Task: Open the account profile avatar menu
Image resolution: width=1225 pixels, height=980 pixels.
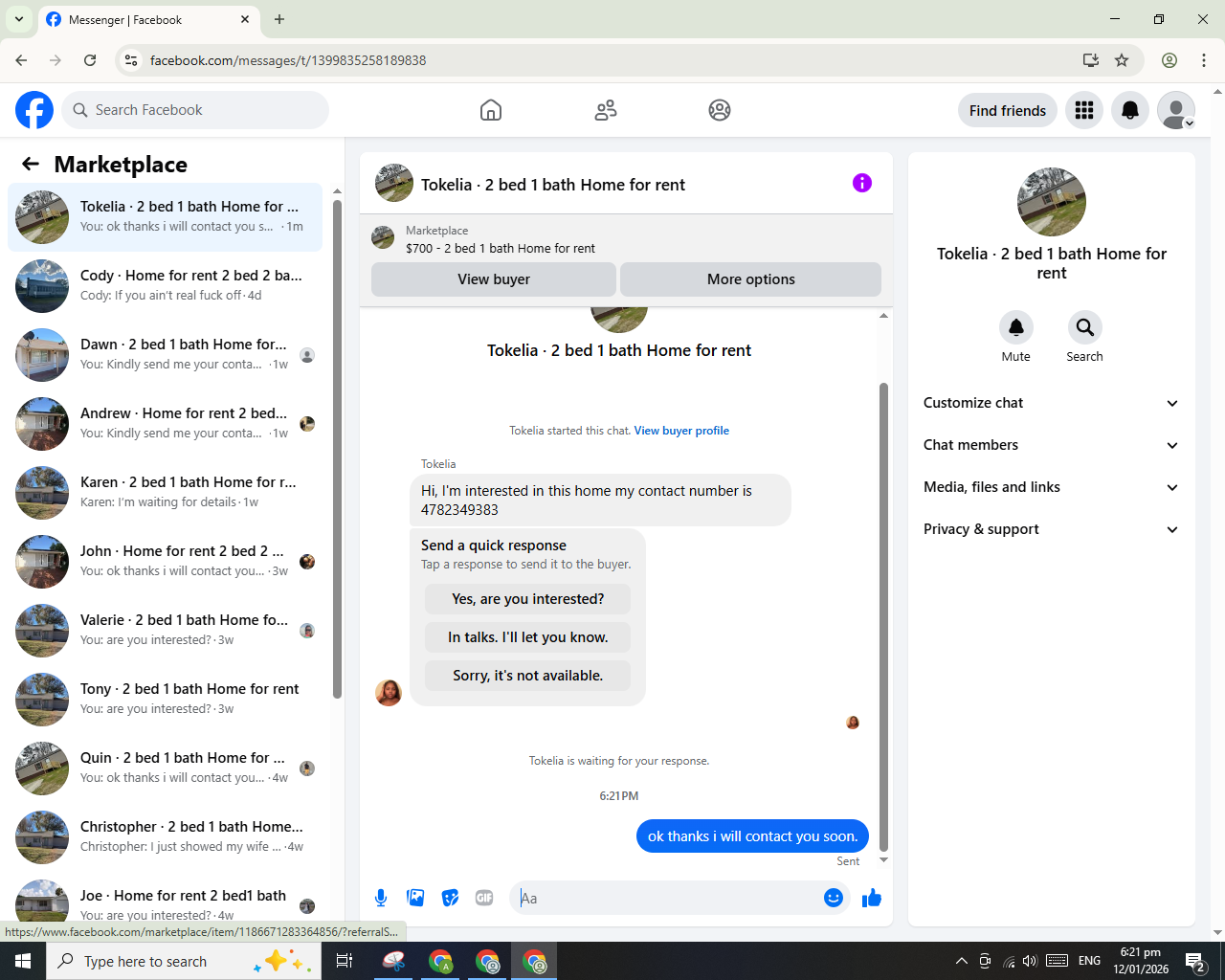Action: [x=1176, y=111]
